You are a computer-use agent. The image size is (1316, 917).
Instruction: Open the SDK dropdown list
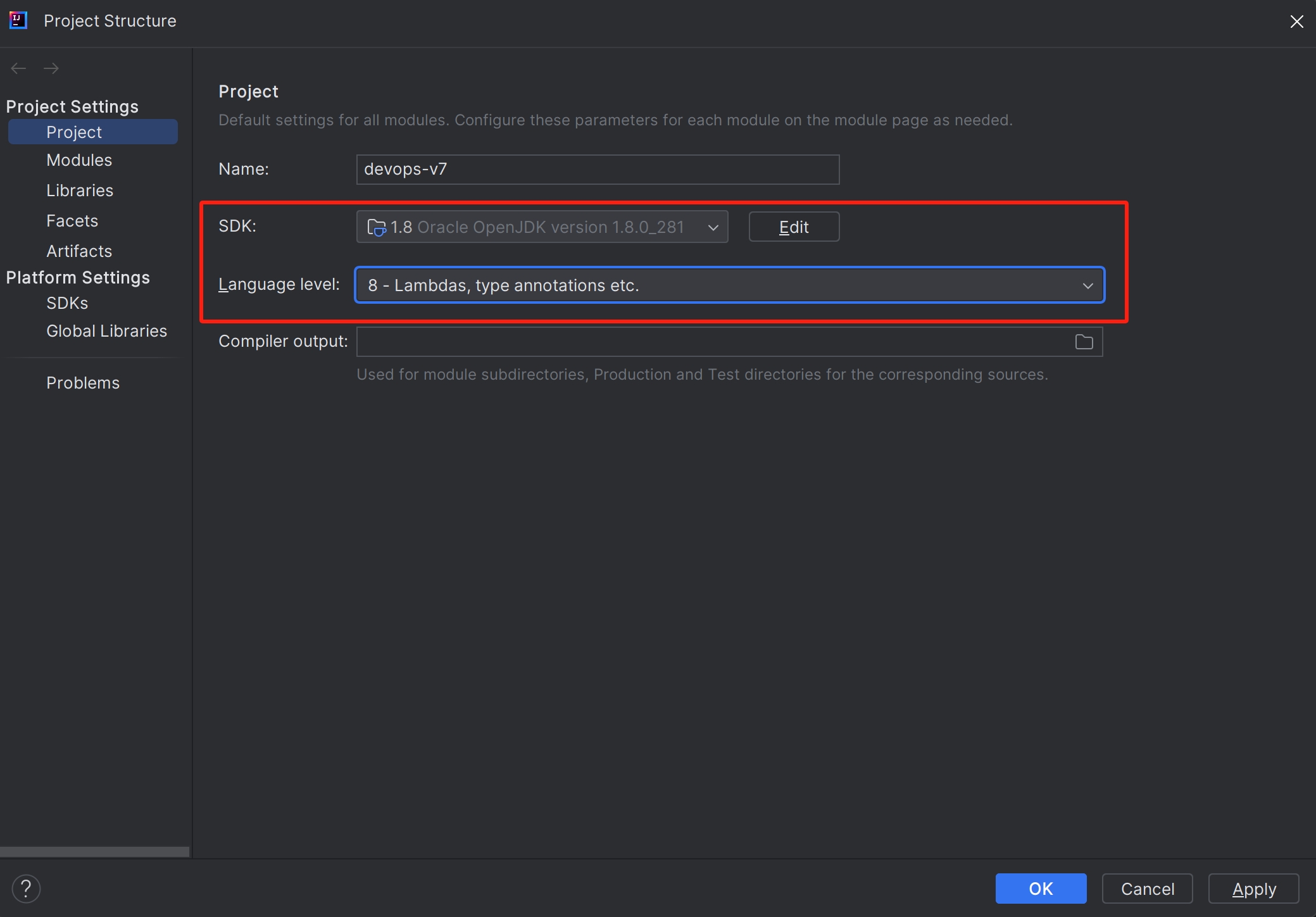click(x=713, y=227)
